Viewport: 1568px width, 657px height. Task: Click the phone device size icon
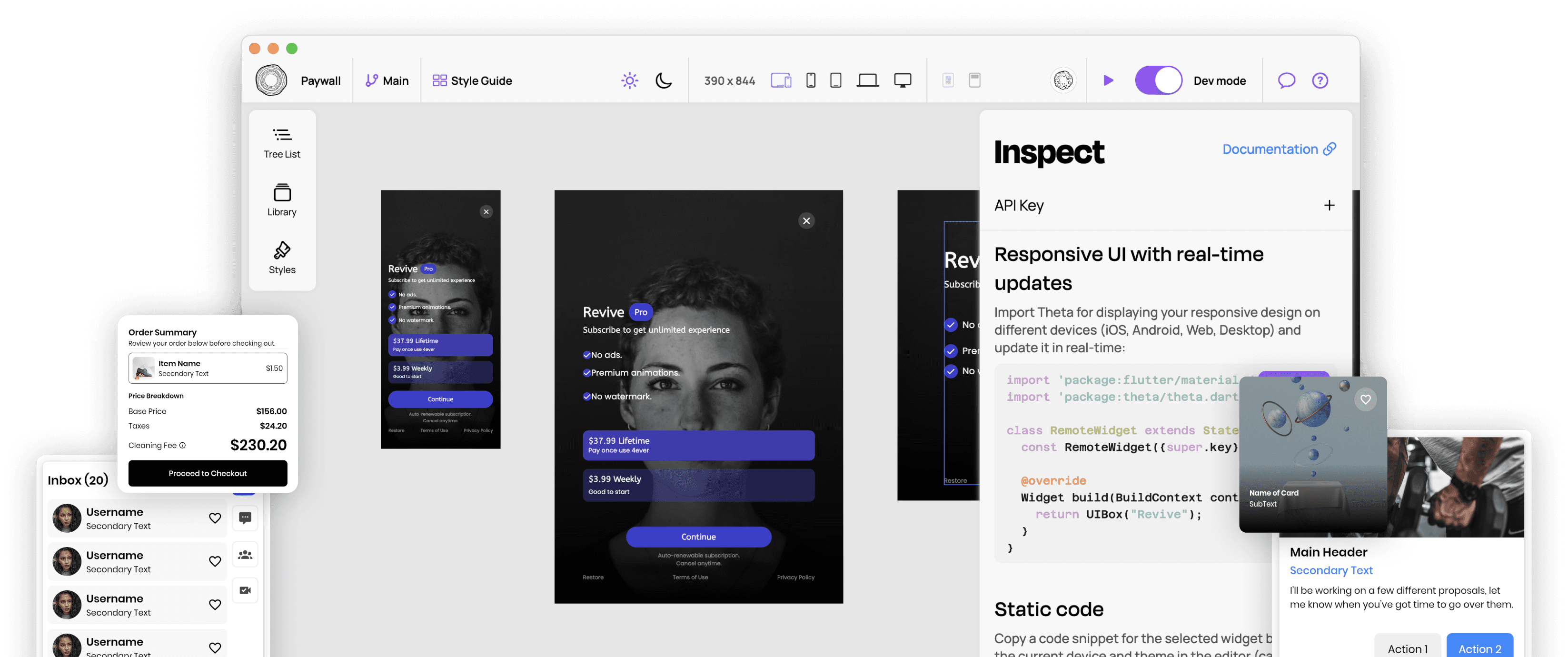[811, 80]
